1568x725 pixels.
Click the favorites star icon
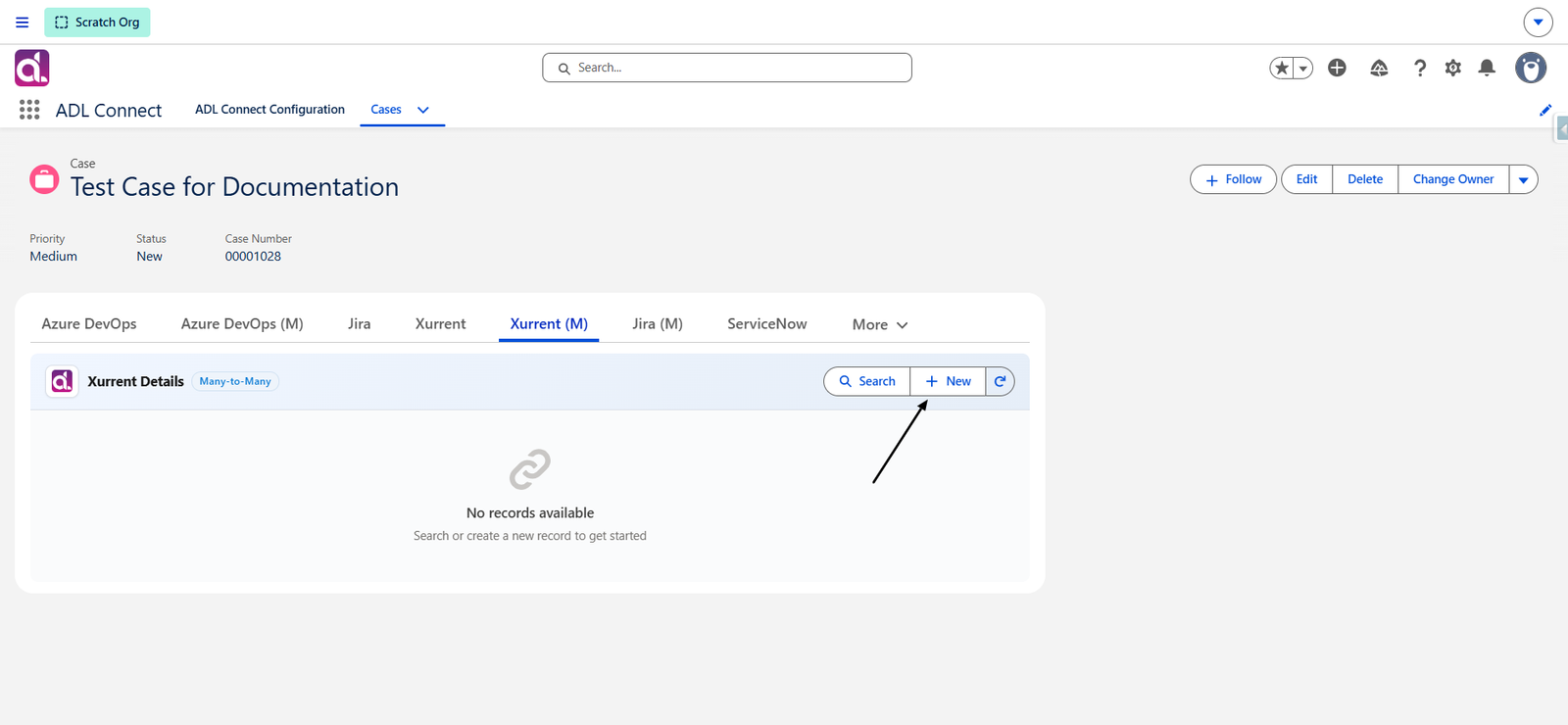pyautogui.click(x=1282, y=68)
